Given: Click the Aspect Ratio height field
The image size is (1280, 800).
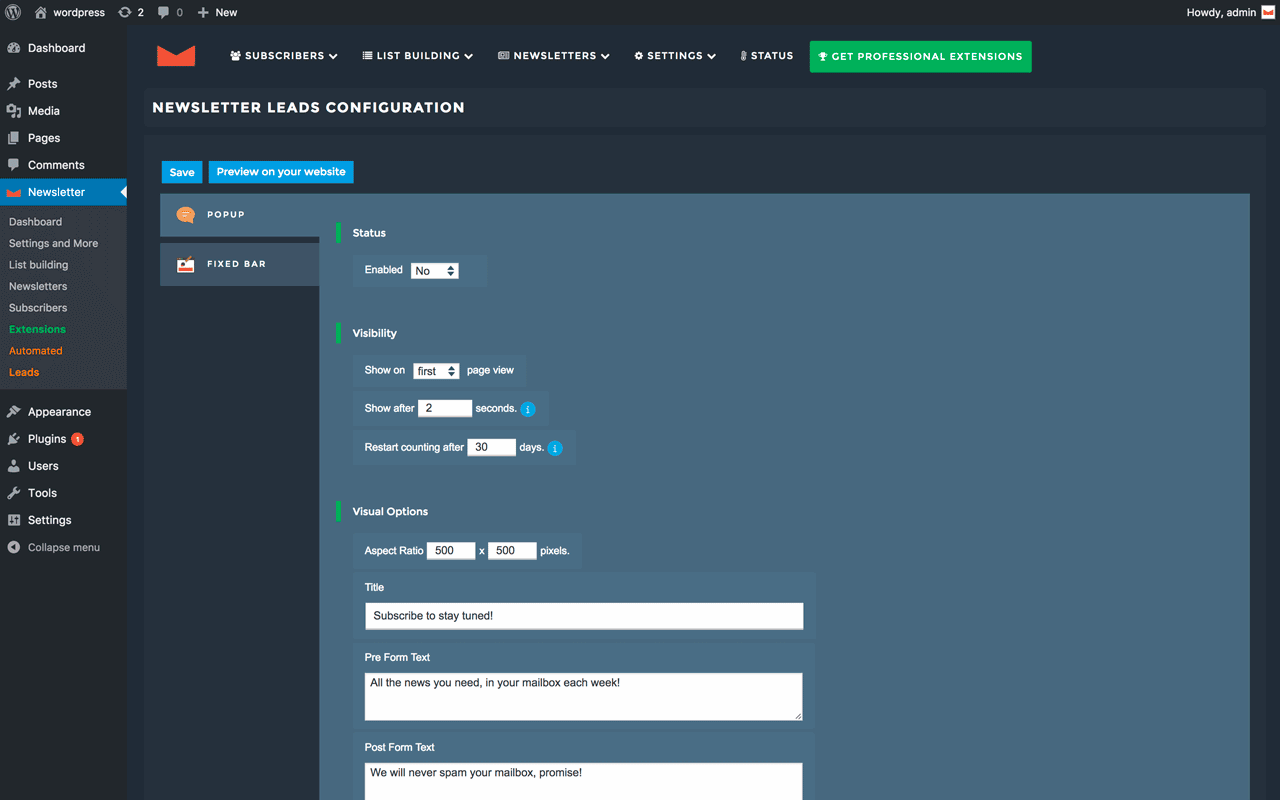Looking at the screenshot, I should 512,550.
